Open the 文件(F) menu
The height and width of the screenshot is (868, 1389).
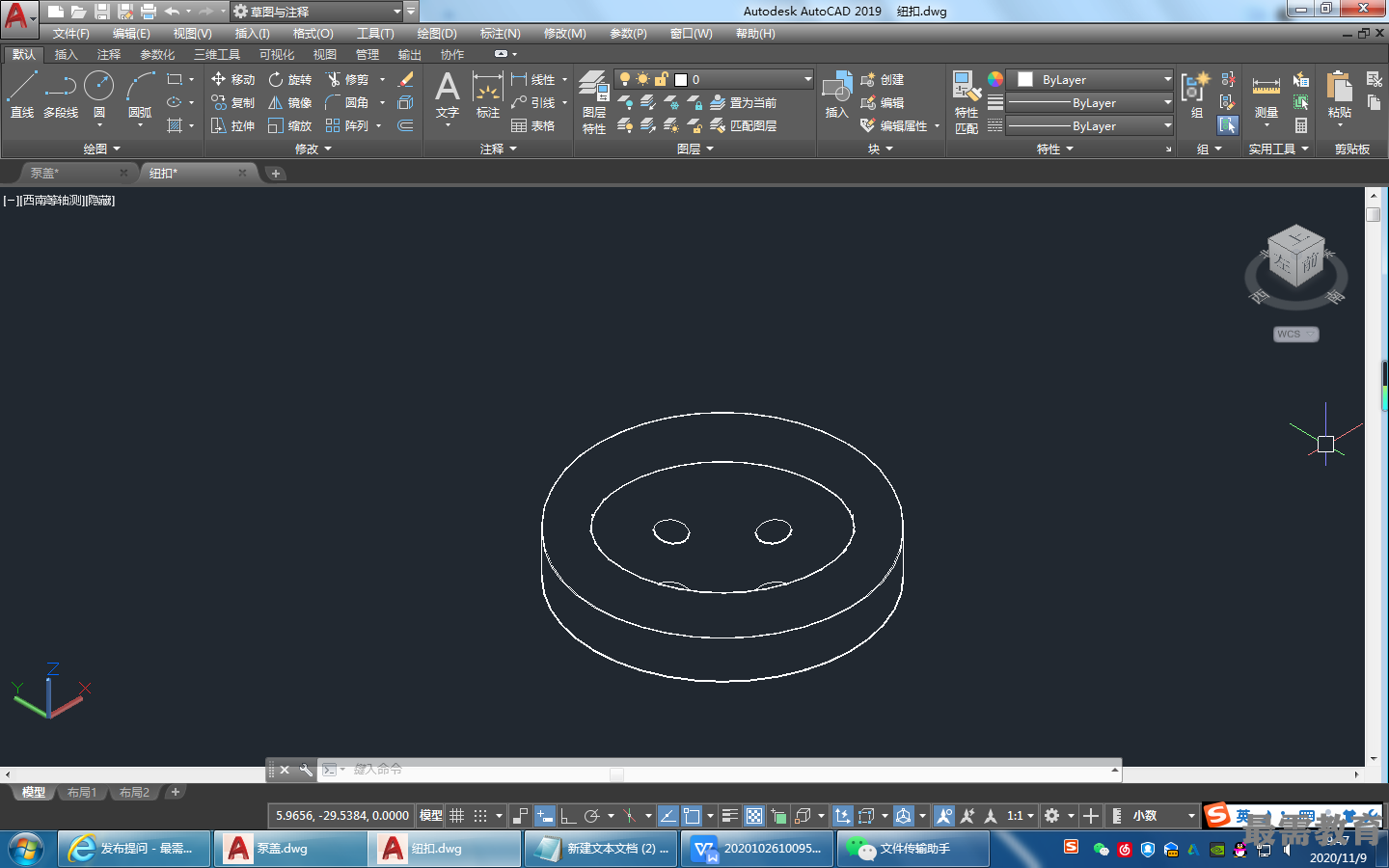click(x=70, y=34)
